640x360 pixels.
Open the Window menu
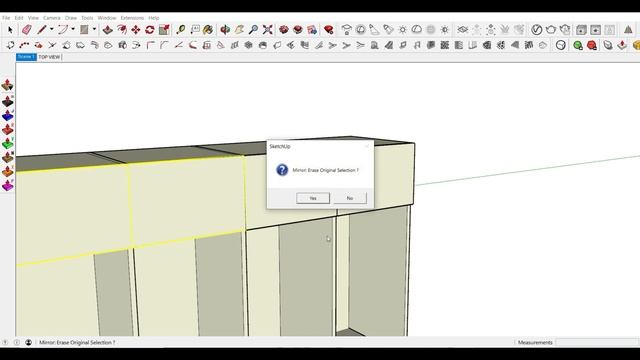click(107, 18)
